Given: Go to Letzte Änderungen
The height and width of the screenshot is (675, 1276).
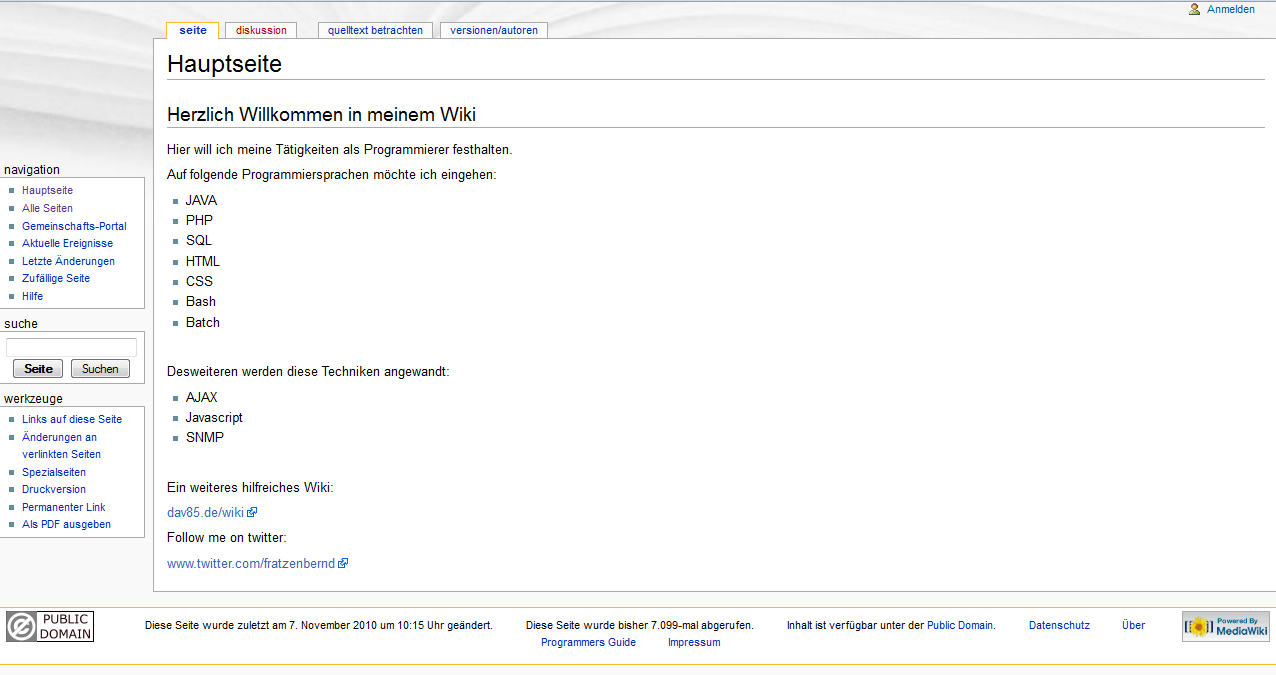Looking at the screenshot, I should click(x=68, y=261).
